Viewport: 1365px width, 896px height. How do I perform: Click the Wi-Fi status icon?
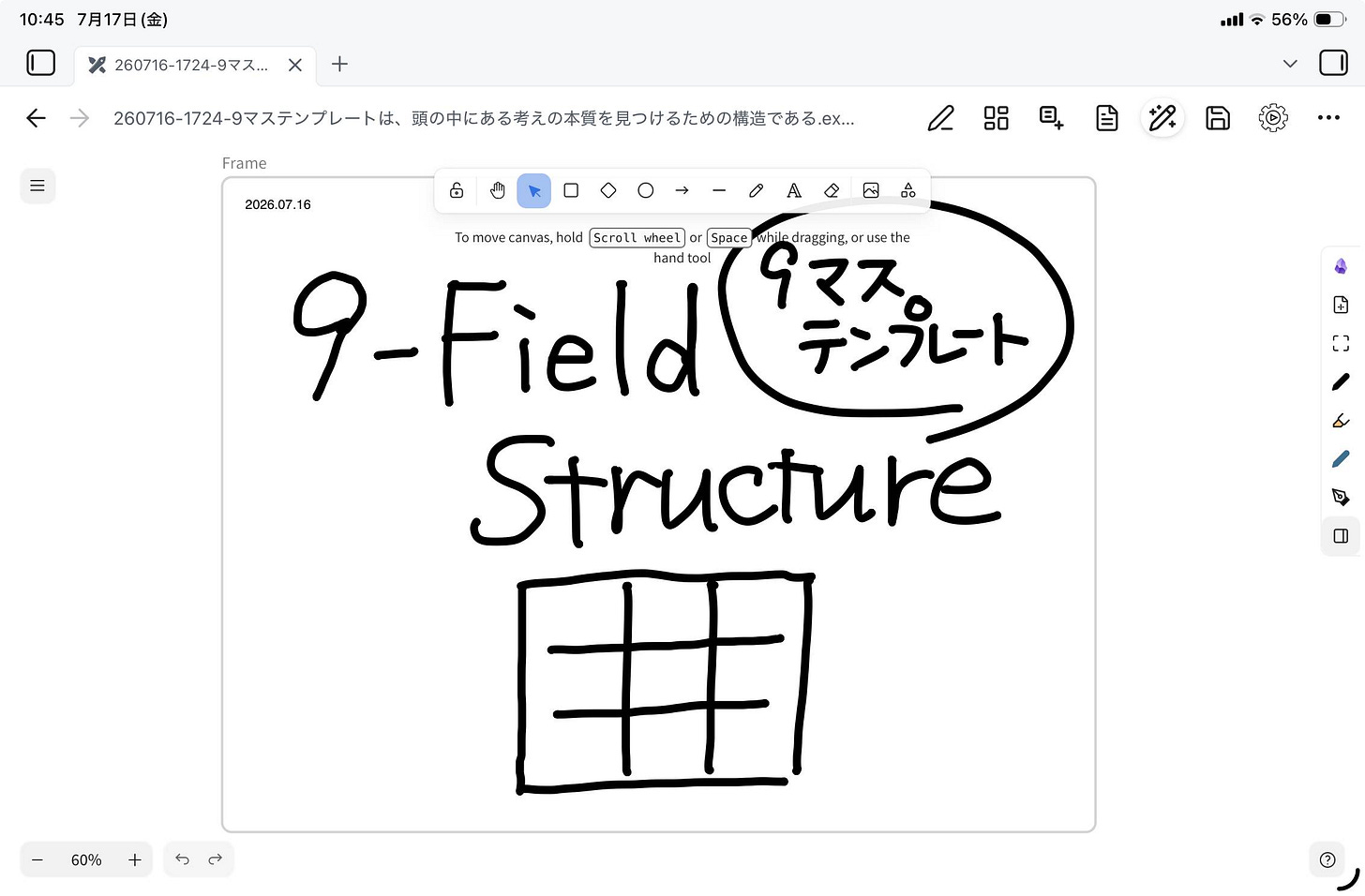pyautogui.click(x=1257, y=20)
